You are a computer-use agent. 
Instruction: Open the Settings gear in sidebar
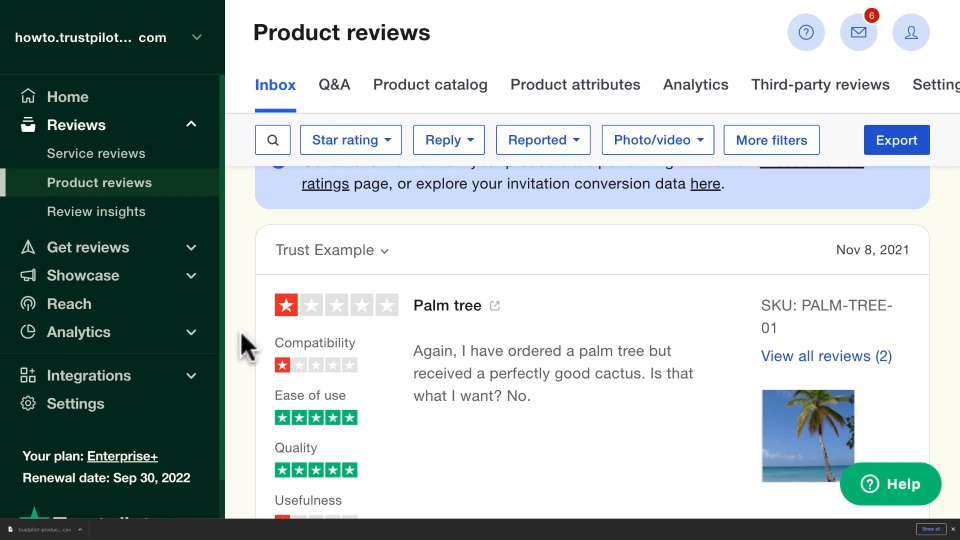pyautogui.click(x=28, y=404)
